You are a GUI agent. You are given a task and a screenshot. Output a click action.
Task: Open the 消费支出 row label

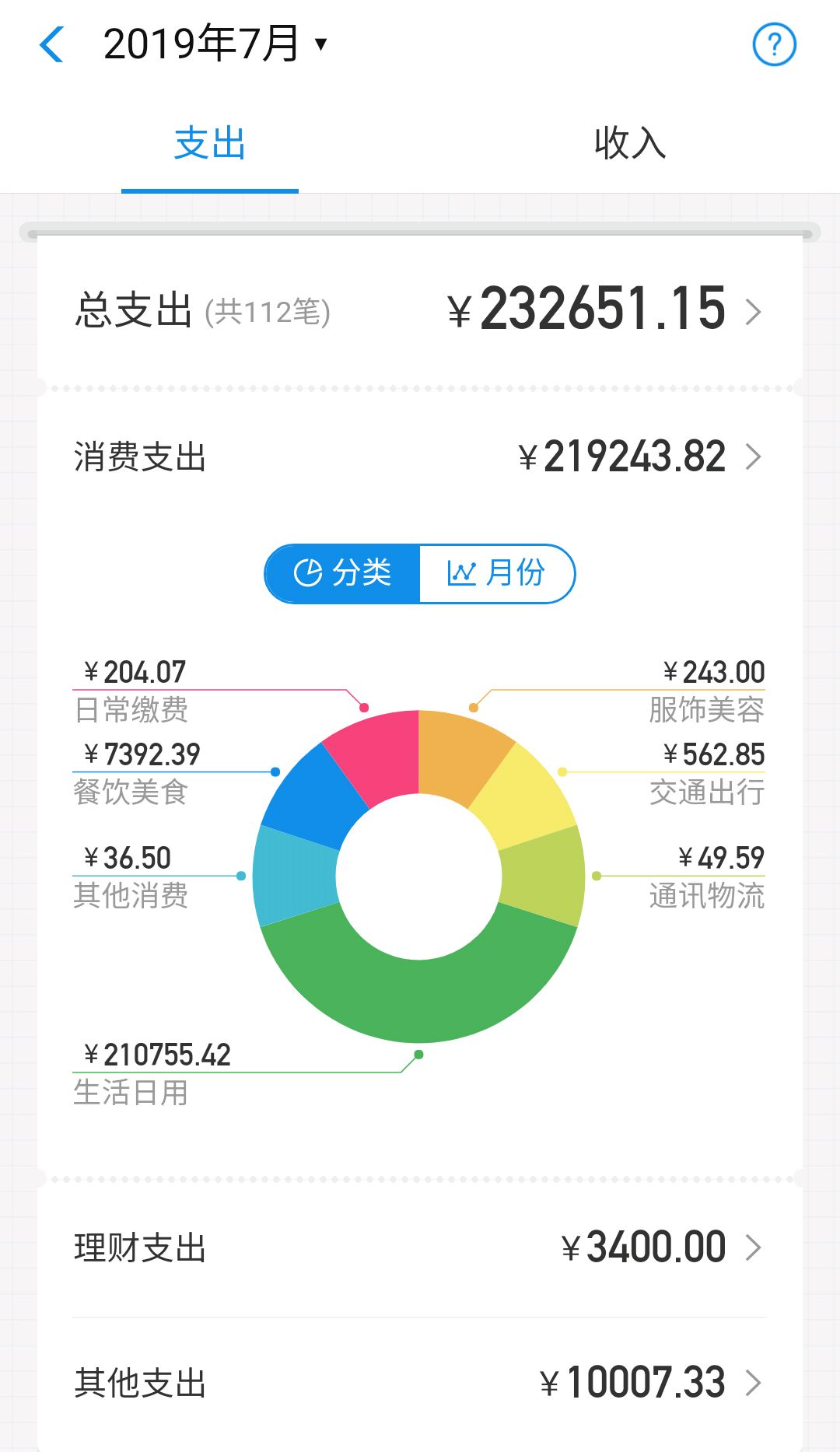pos(140,457)
